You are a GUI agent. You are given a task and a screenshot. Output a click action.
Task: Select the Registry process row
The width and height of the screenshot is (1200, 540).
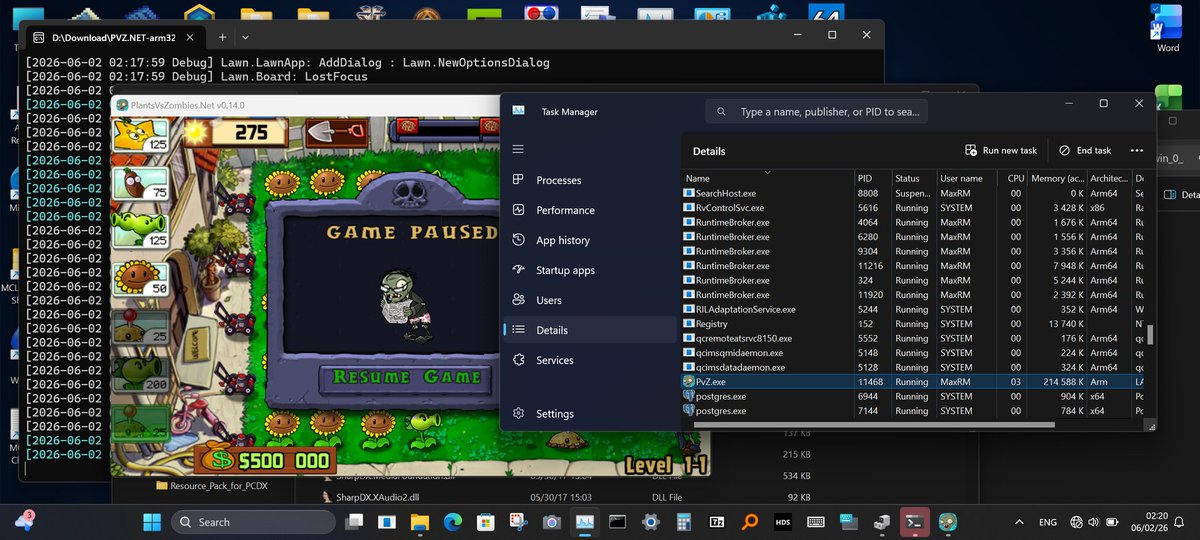click(914, 324)
